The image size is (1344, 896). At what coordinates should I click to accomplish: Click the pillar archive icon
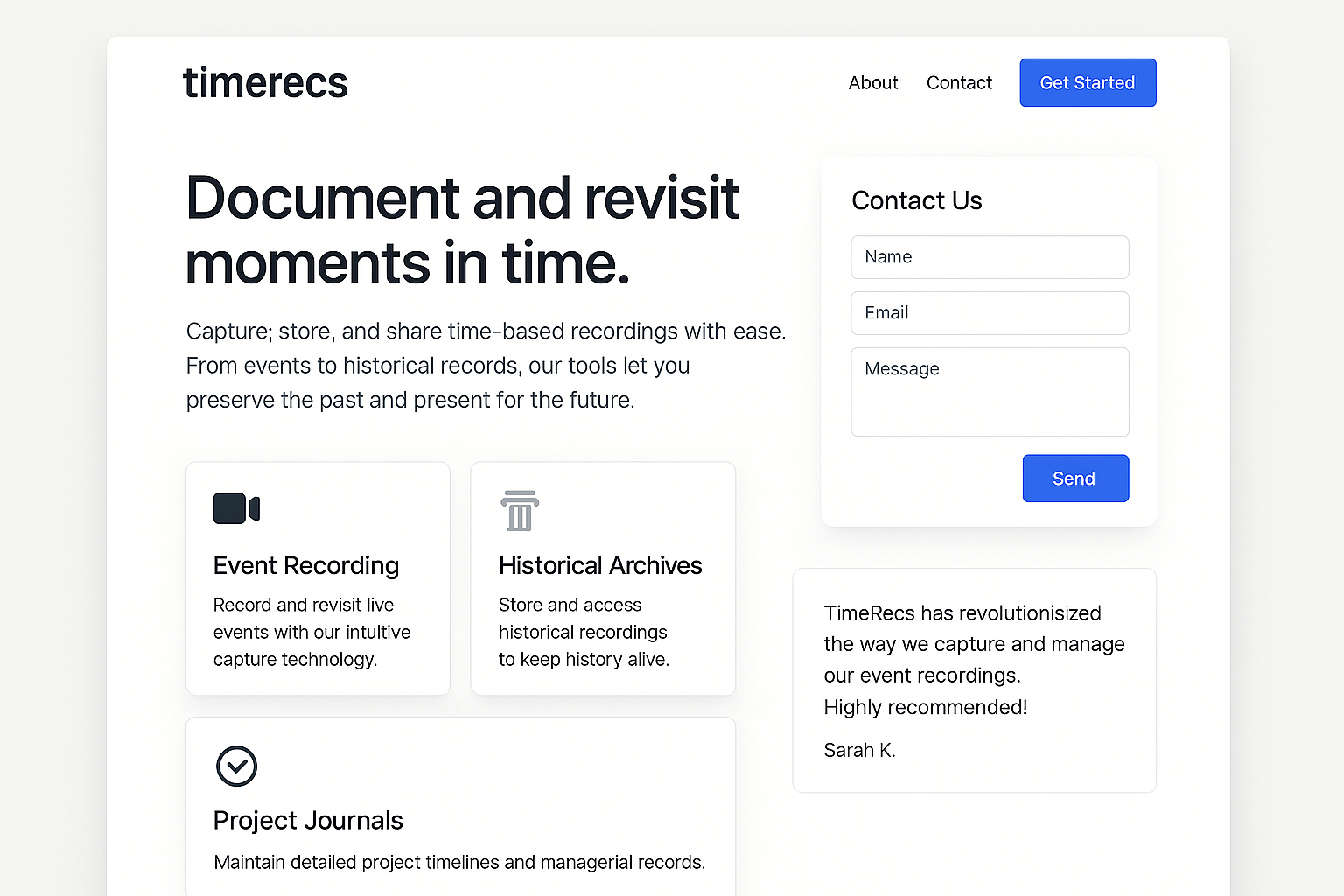tap(520, 511)
